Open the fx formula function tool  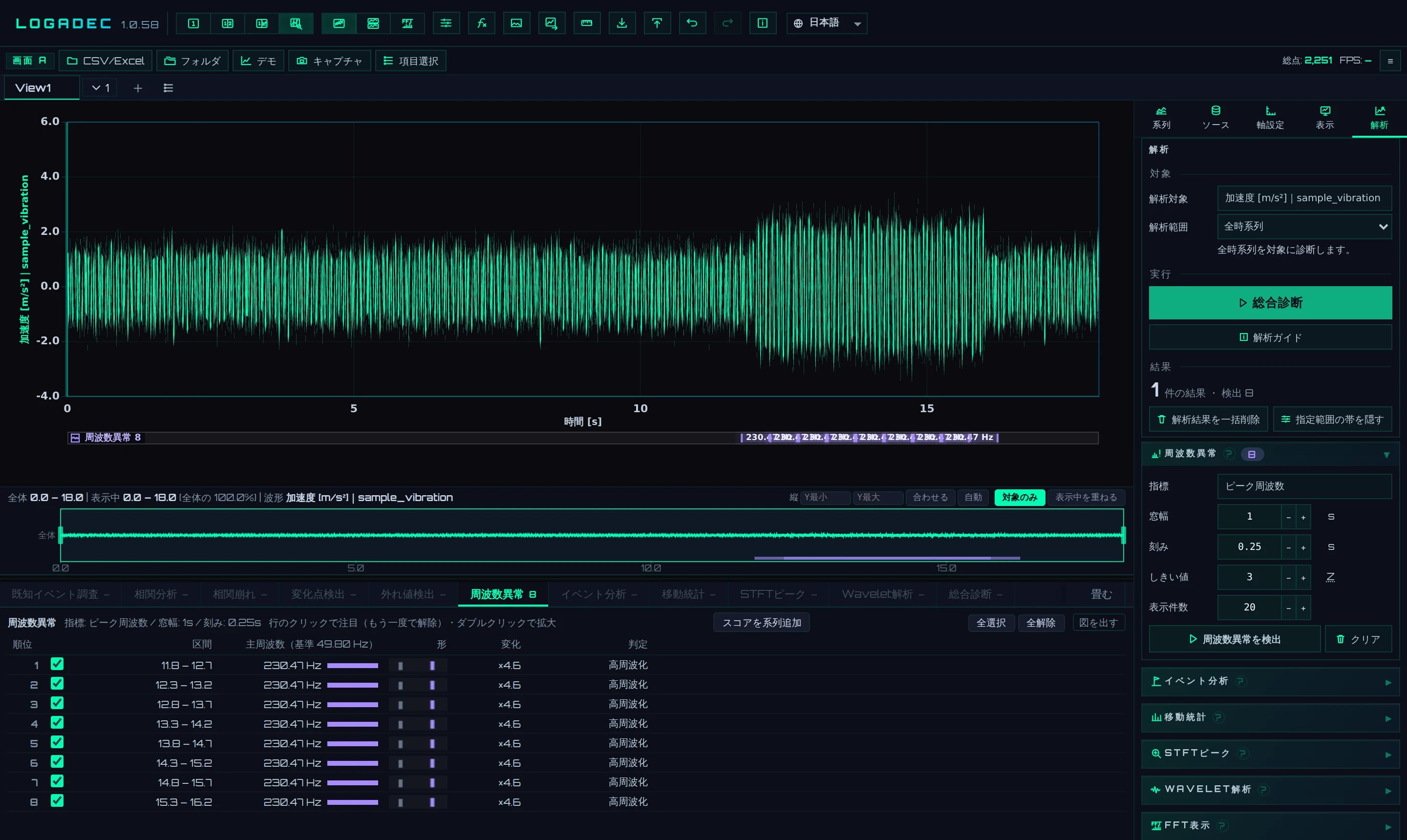481,23
